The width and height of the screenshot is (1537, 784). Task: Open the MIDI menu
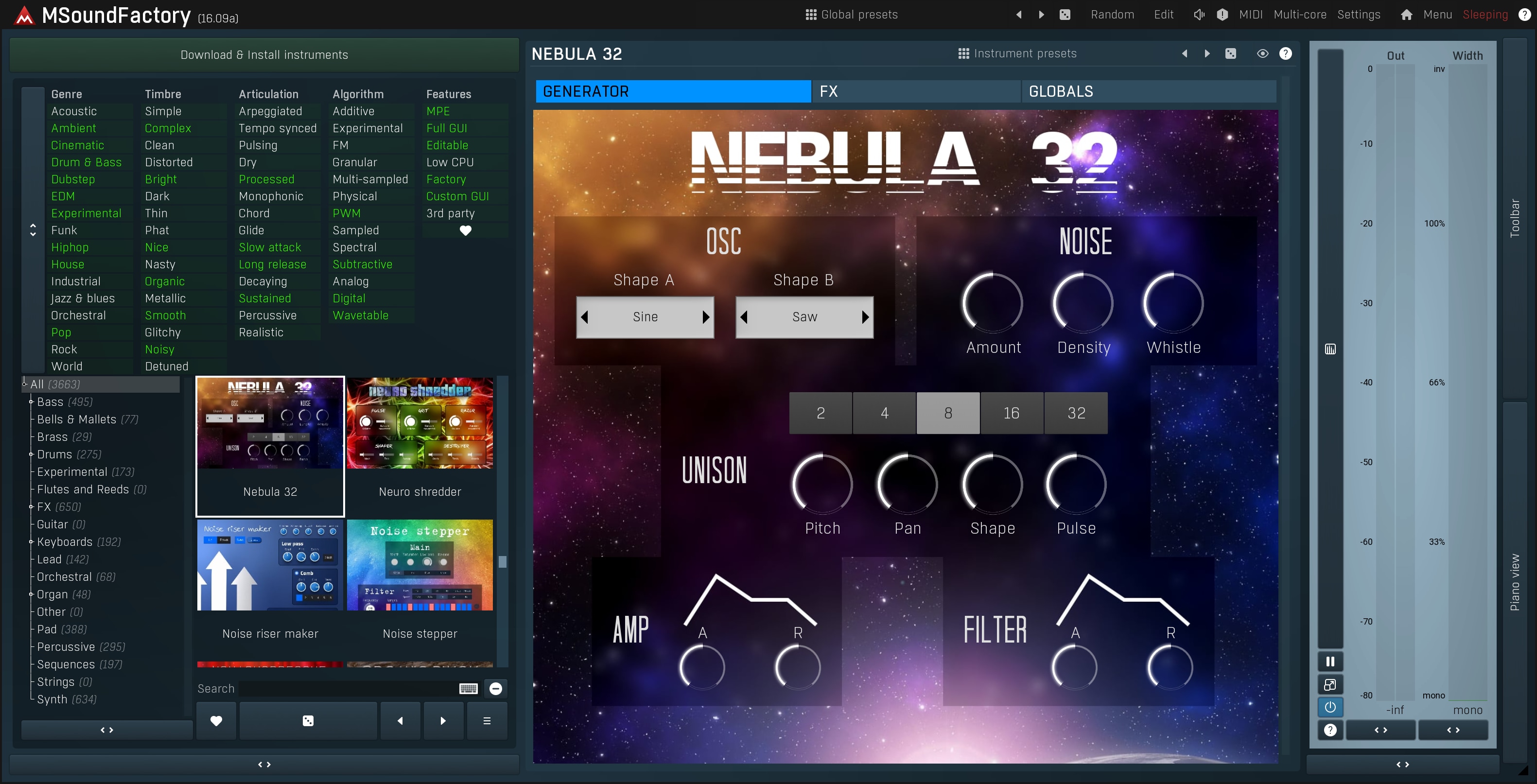[x=1251, y=14]
